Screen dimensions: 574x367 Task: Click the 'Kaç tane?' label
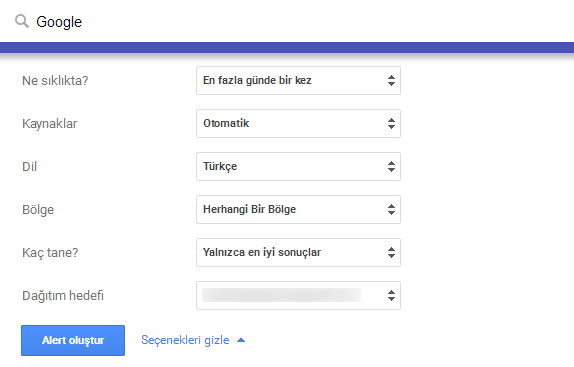point(50,252)
